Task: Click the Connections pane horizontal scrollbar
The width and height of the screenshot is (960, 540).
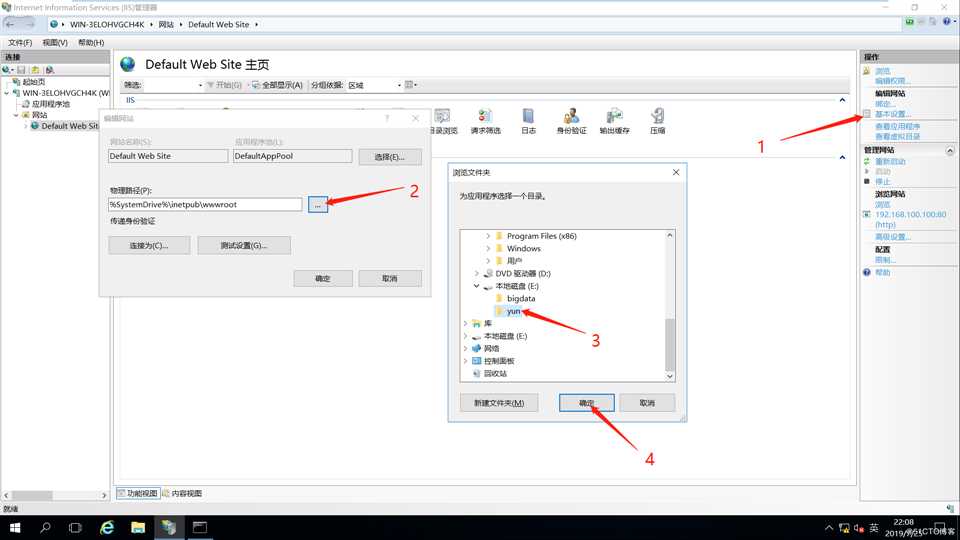Action: point(55,495)
